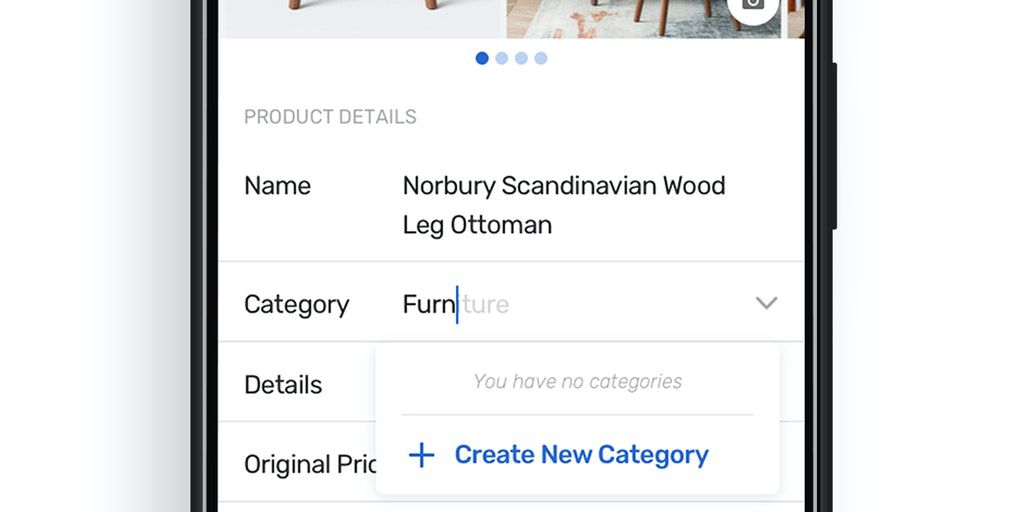The height and width of the screenshot is (512, 1024).
Task: Go to the fourth image dot
Action: pyautogui.click(x=541, y=58)
